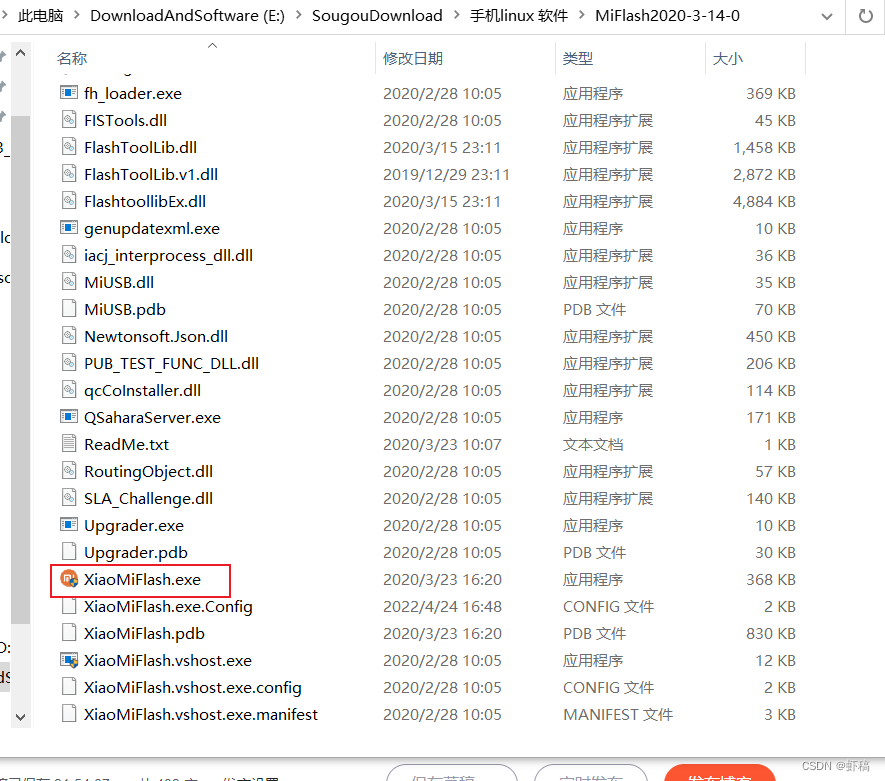
Task: Go to DownloadAndSoftware (E:) in the address bar
Action: (187, 16)
